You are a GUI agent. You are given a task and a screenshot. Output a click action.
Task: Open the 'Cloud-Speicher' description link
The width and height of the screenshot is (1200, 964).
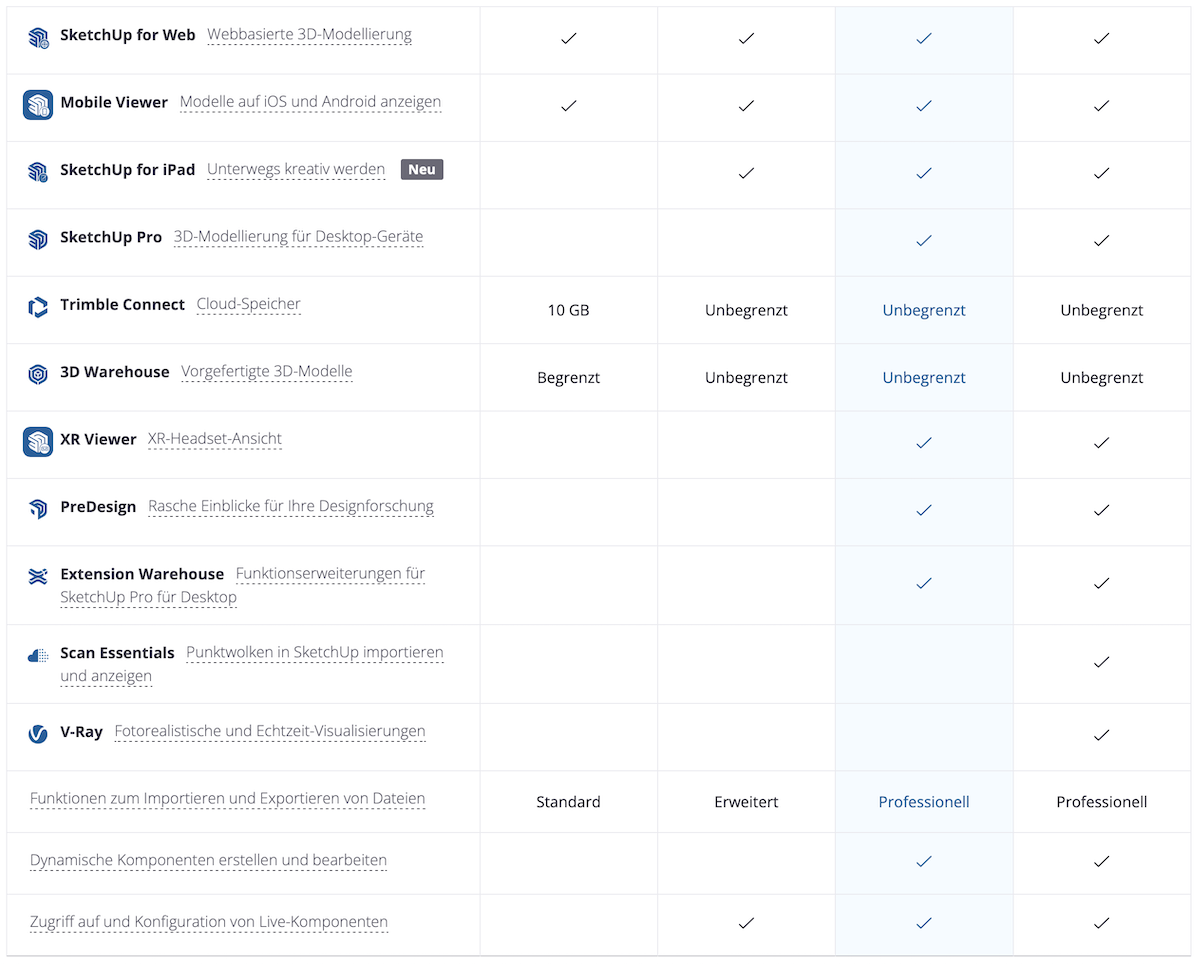pyautogui.click(x=248, y=304)
